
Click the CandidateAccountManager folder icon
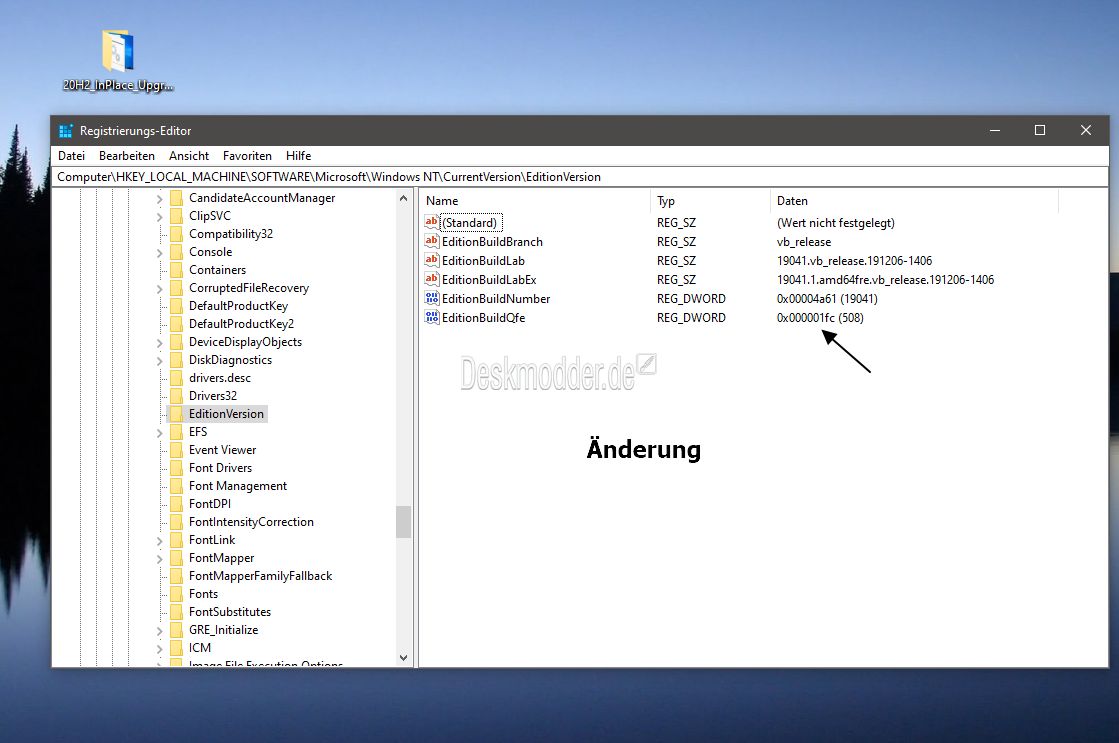click(176, 198)
